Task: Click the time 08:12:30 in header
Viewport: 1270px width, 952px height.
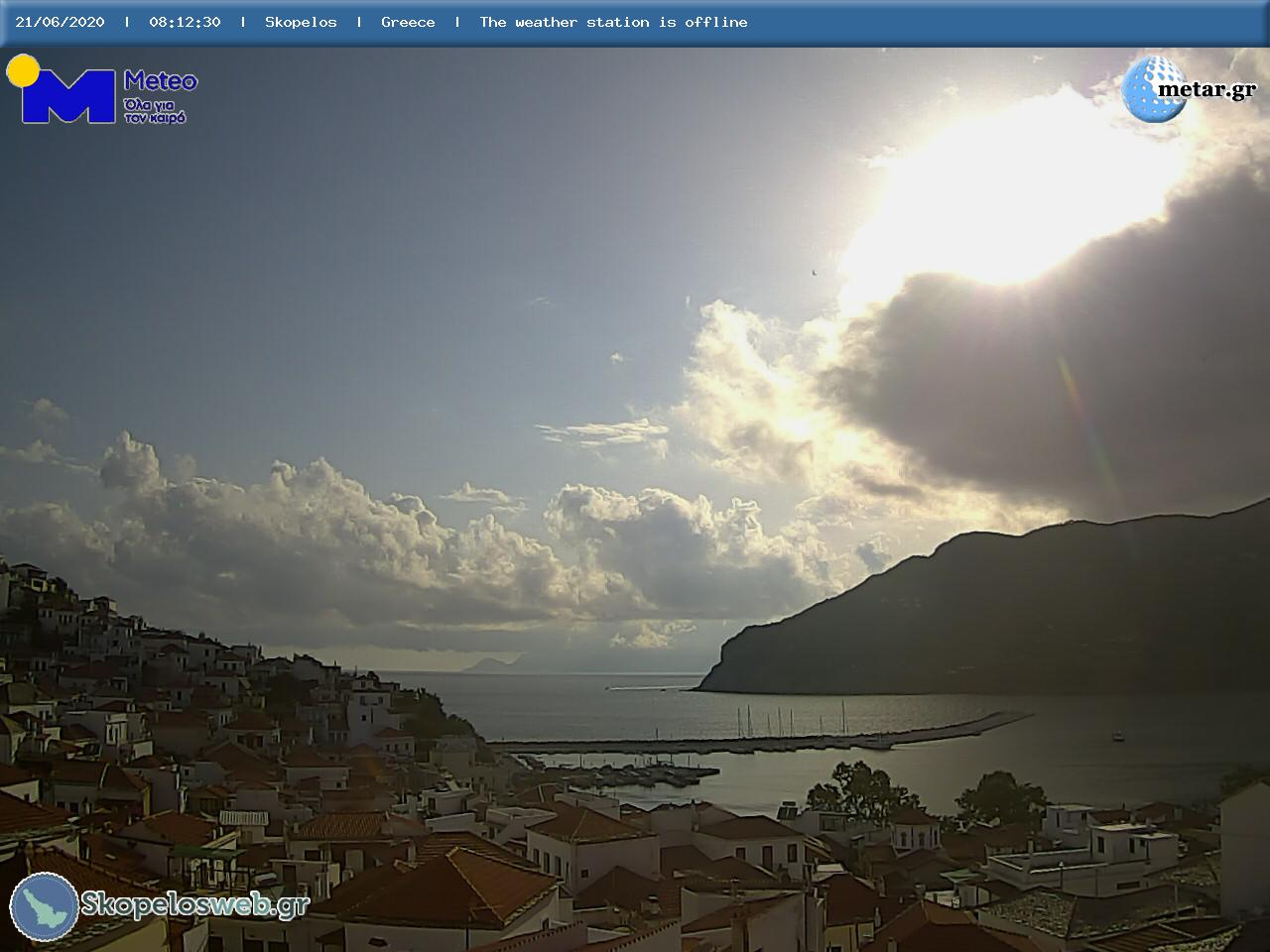Action: pyautogui.click(x=185, y=22)
